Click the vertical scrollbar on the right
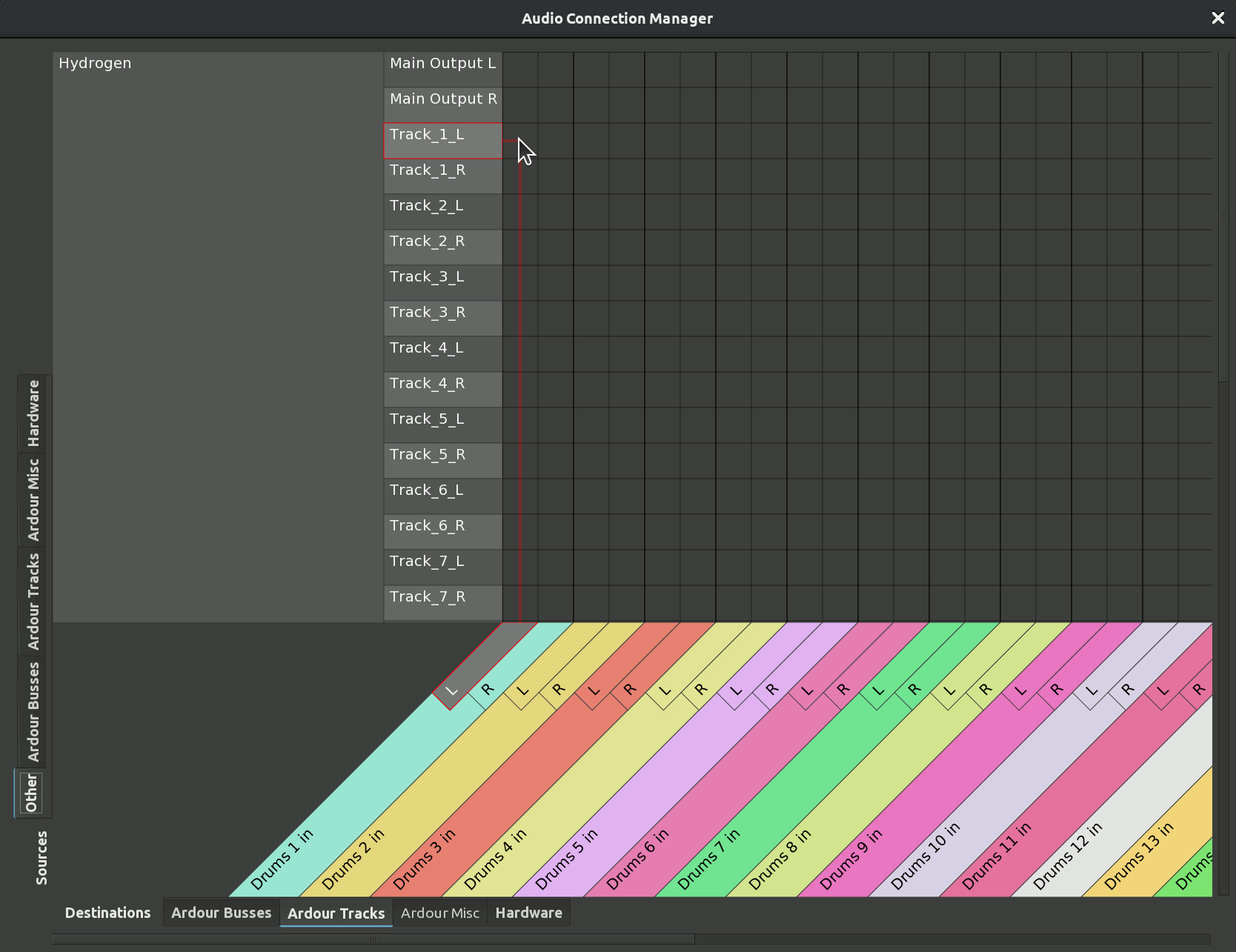This screenshot has height=952, width=1236. pyautogui.click(x=1223, y=215)
